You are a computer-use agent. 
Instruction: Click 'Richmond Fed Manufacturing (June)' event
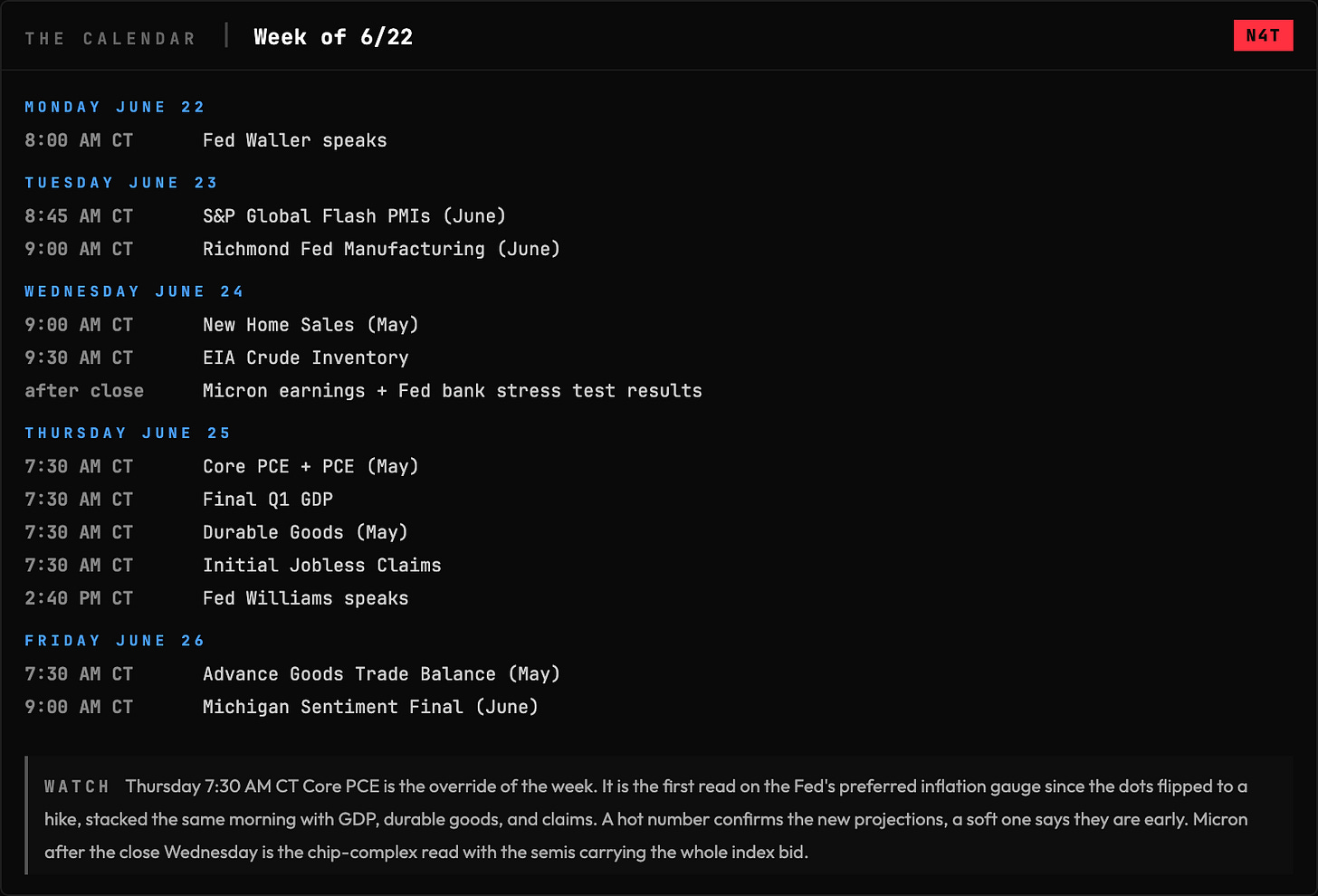click(382, 249)
